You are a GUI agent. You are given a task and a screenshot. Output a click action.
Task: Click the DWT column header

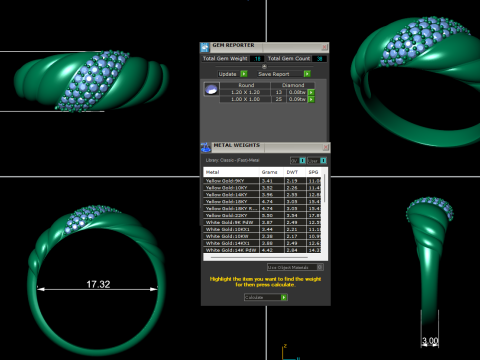295,172
